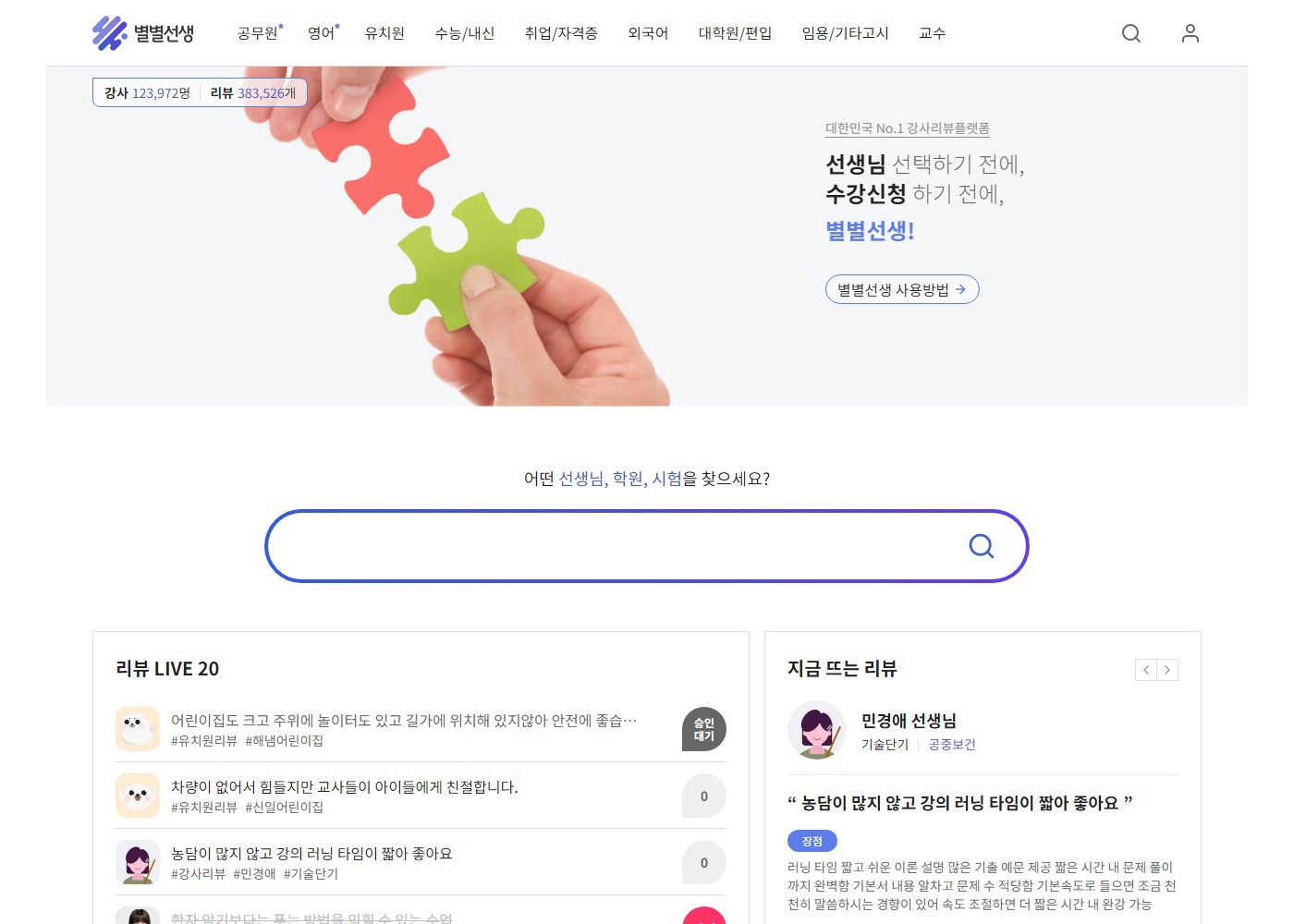Open the 수능/내신 menu
The image size is (1294, 924).
(x=465, y=33)
